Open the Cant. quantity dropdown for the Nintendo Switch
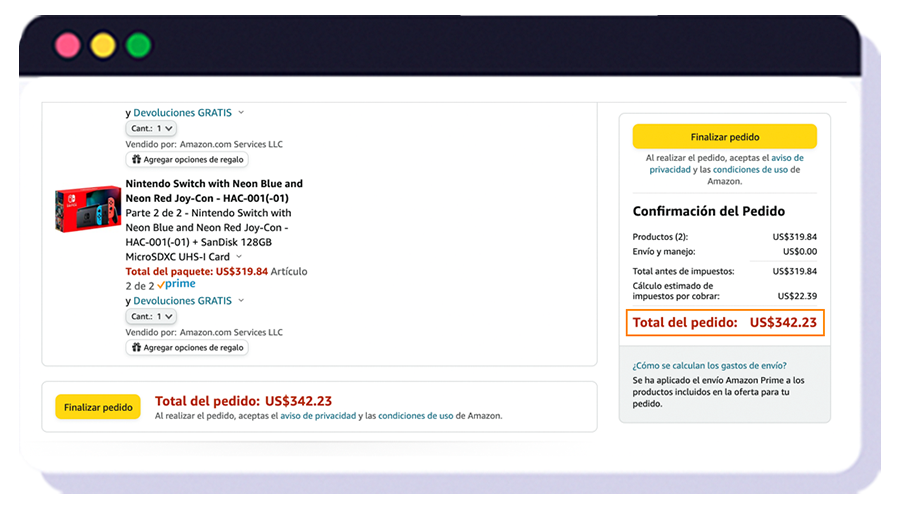Screen dimensions: 900x518 pos(151,316)
